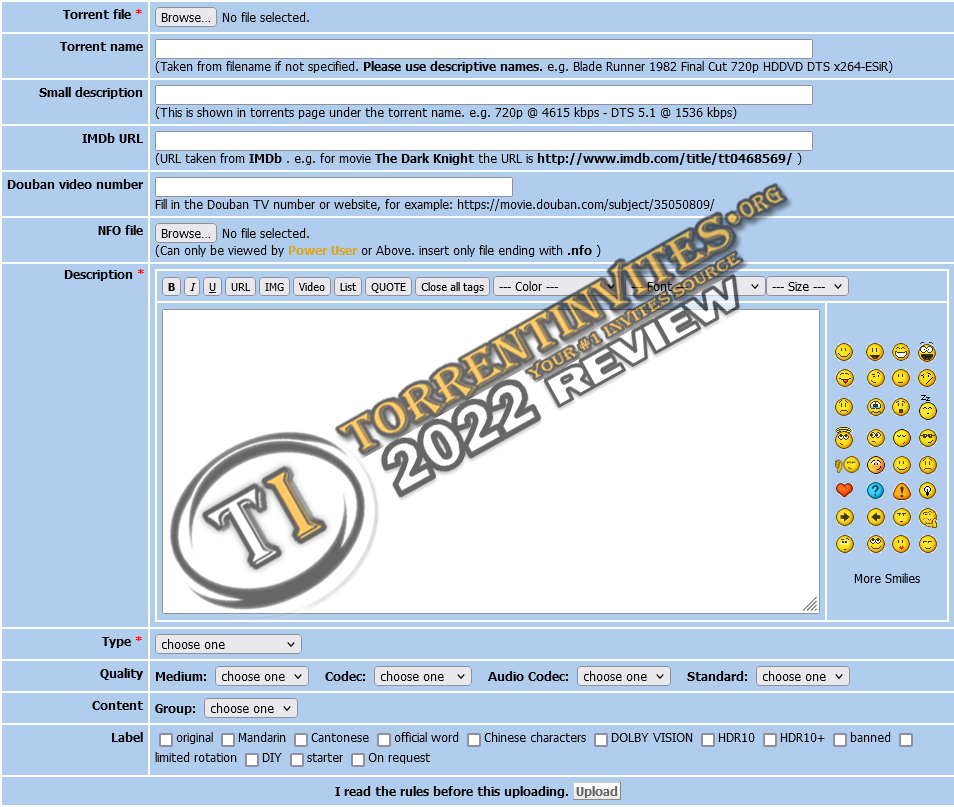
Task: Check the Mandarin label checkbox
Action: (x=229, y=740)
